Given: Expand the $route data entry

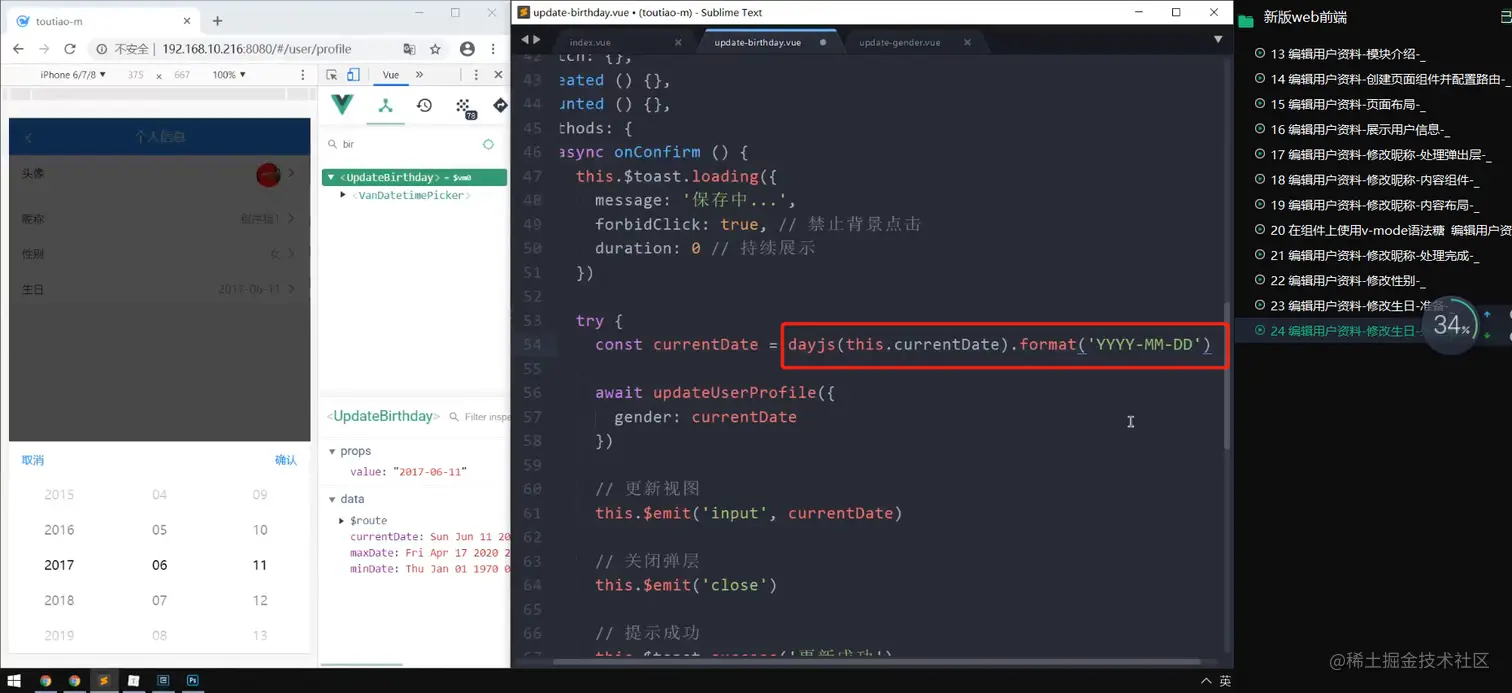Looking at the screenshot, I should coord(342,520).
